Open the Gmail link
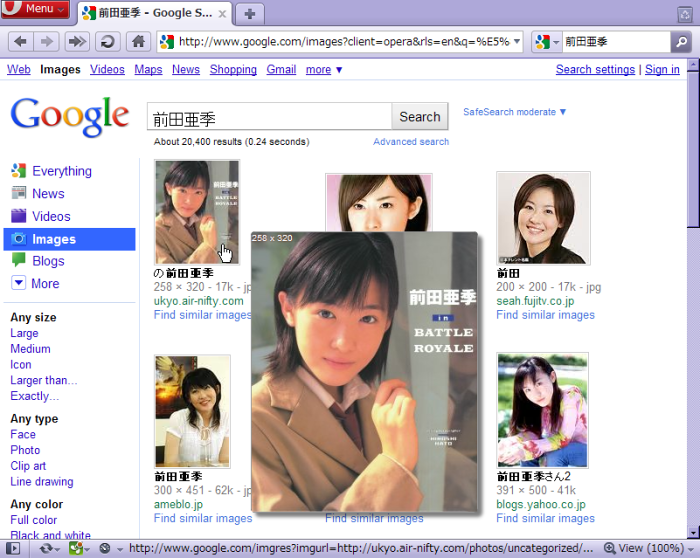 (281, 70)
